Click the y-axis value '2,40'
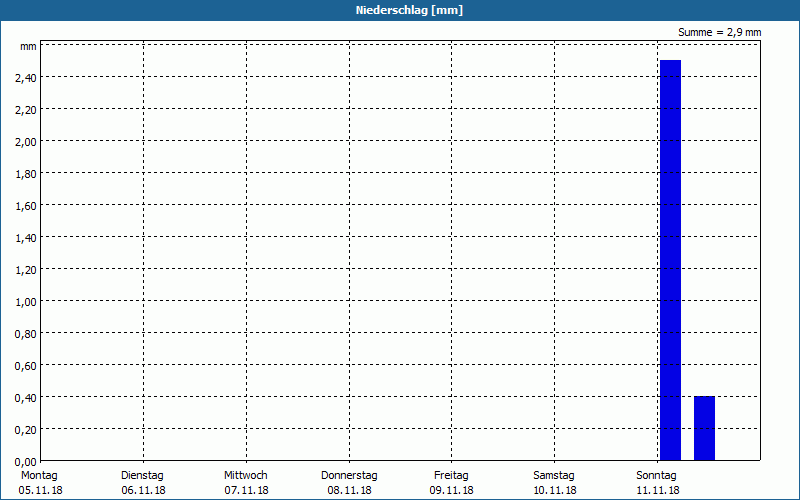The height and width of the screenshot is (500, 800). pyautogui.click(x=26, y=78)
